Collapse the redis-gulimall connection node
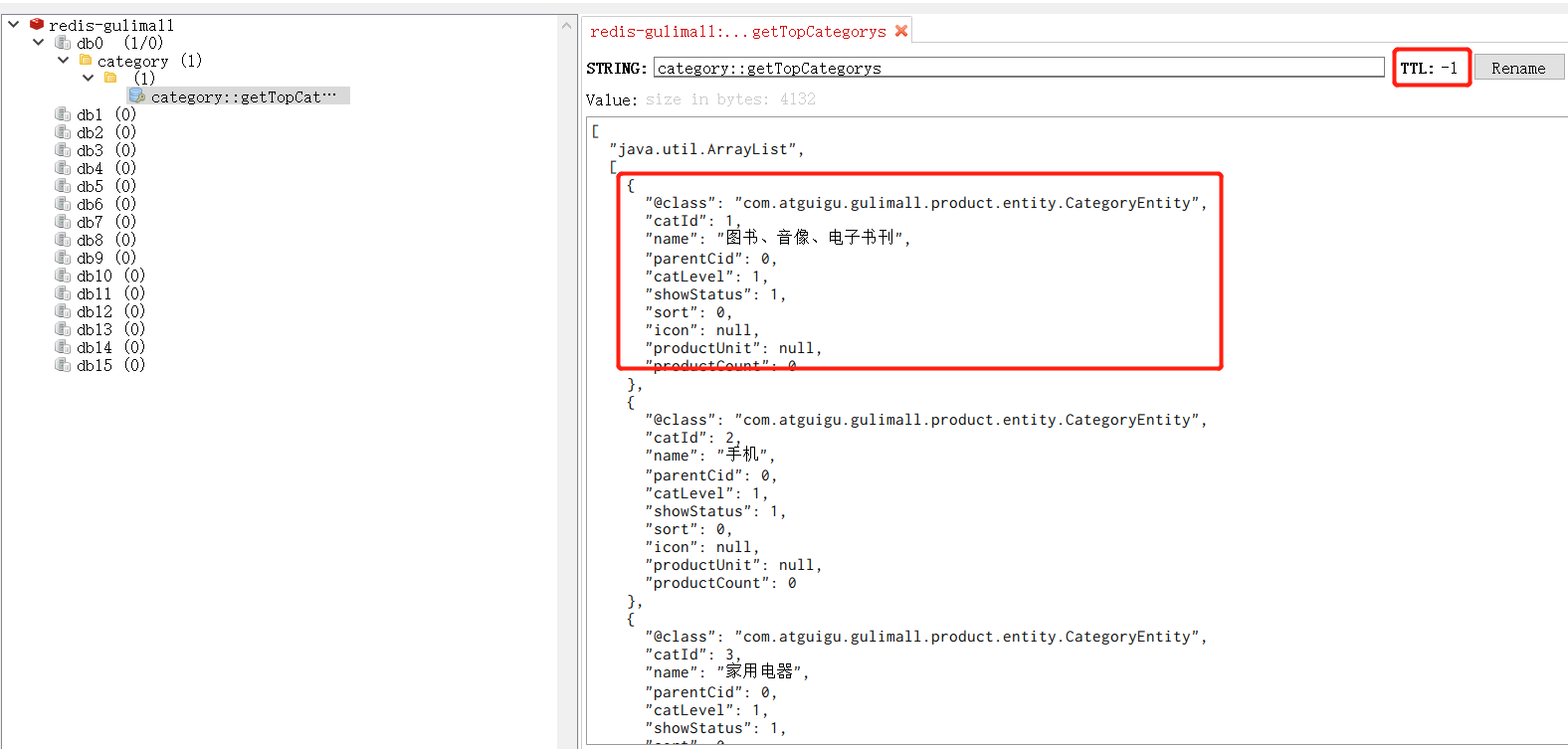 click(x=14, y=24)
